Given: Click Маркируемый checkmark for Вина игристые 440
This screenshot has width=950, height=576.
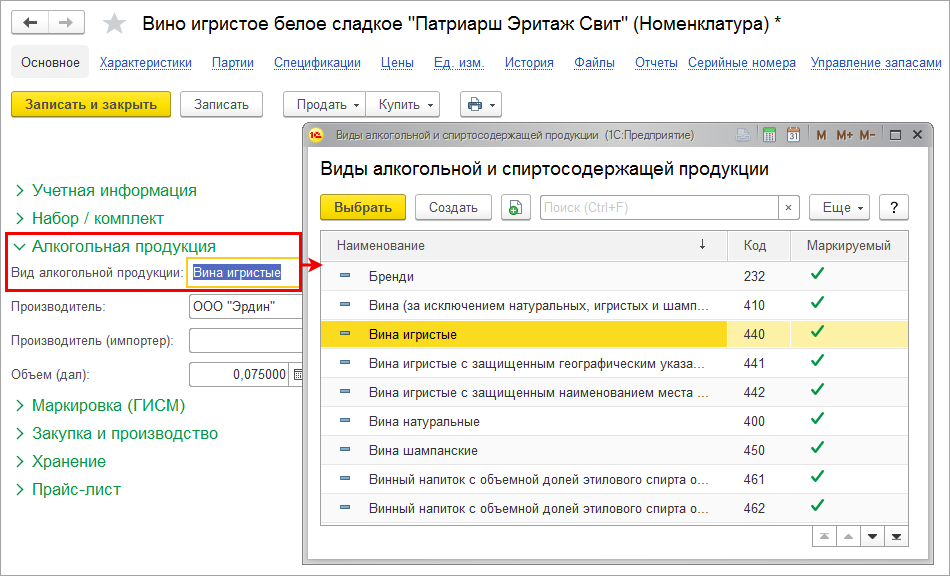Looking at the screenshot, I should [817, 332].
